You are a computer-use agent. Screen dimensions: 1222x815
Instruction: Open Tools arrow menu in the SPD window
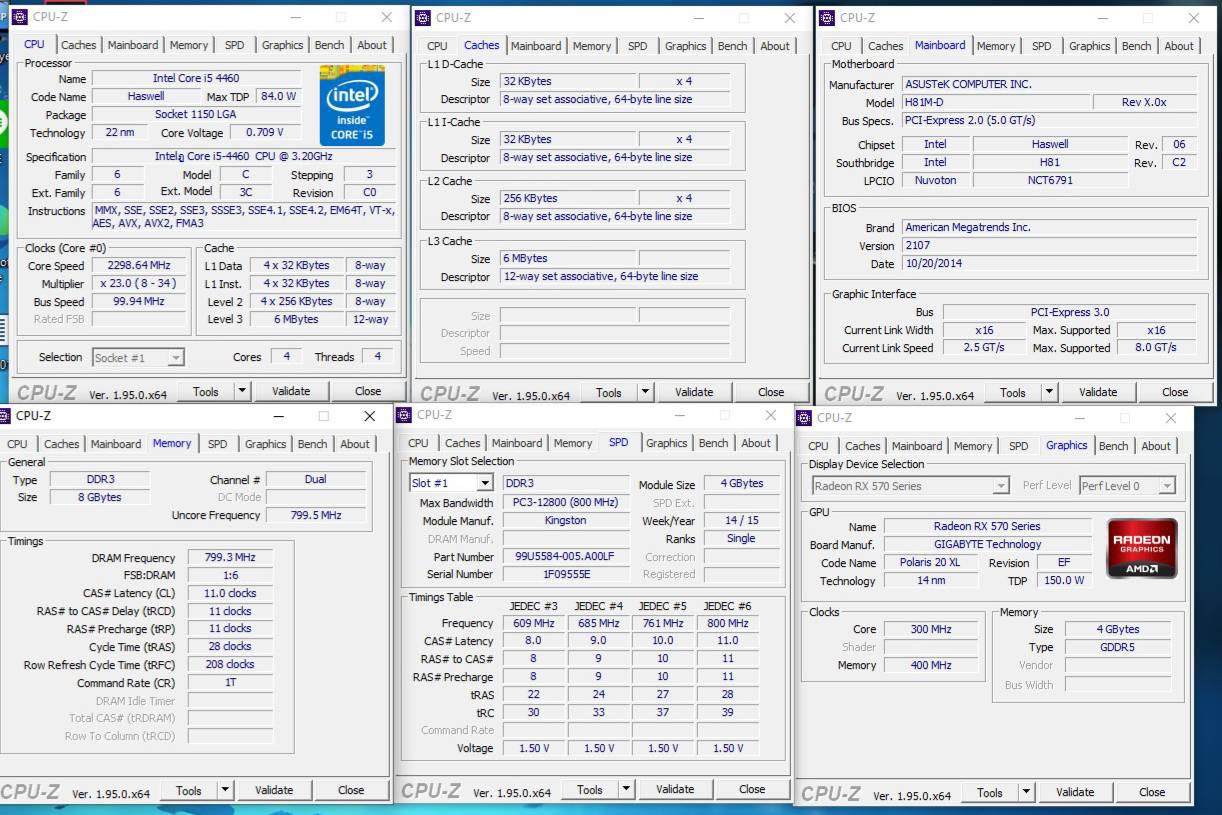point(626,789)
